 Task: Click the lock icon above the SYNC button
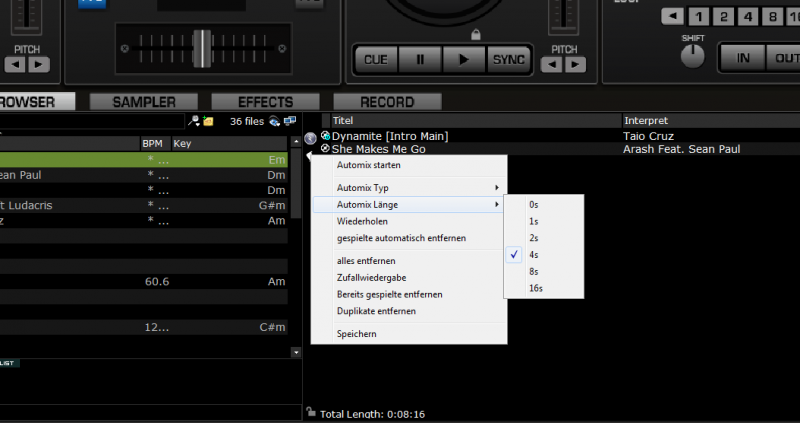[476, 35]
